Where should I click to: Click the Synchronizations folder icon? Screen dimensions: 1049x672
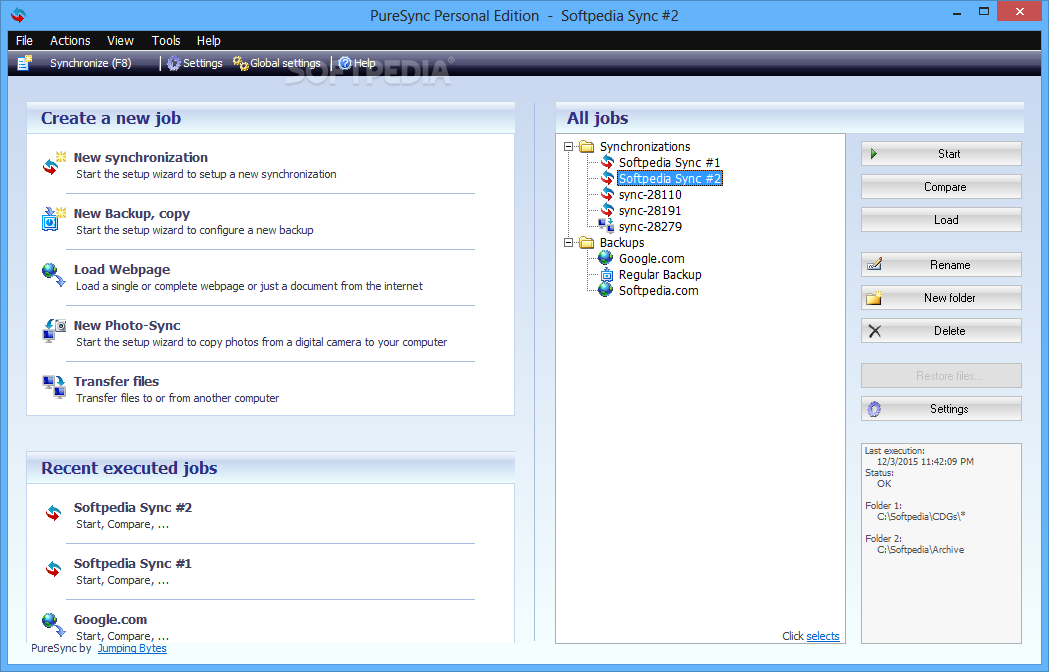click(587, 147)
